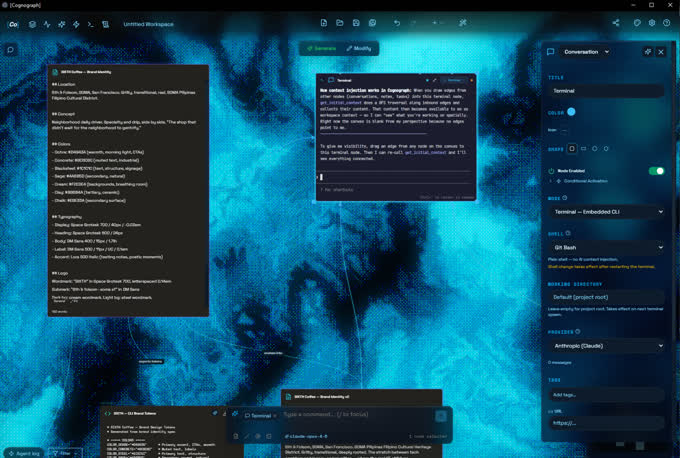Save the workspace with the disk icon

click(x=356, y=23)
